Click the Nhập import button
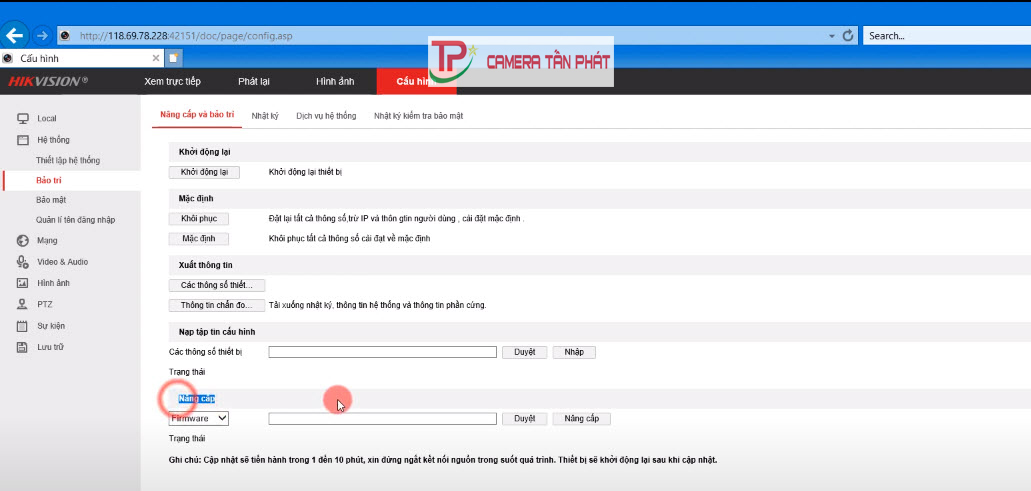 574,352
